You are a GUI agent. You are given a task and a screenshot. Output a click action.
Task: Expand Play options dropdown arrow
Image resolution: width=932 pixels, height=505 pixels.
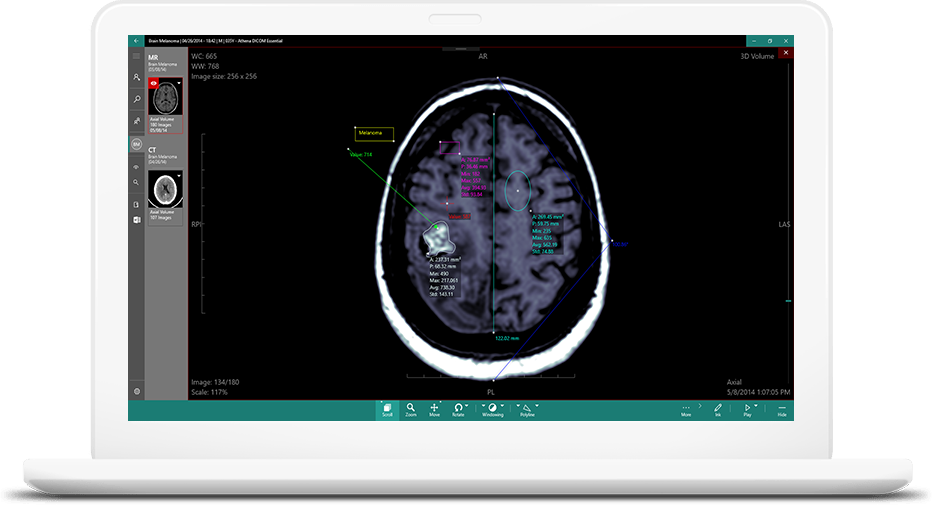click(756, 406)
